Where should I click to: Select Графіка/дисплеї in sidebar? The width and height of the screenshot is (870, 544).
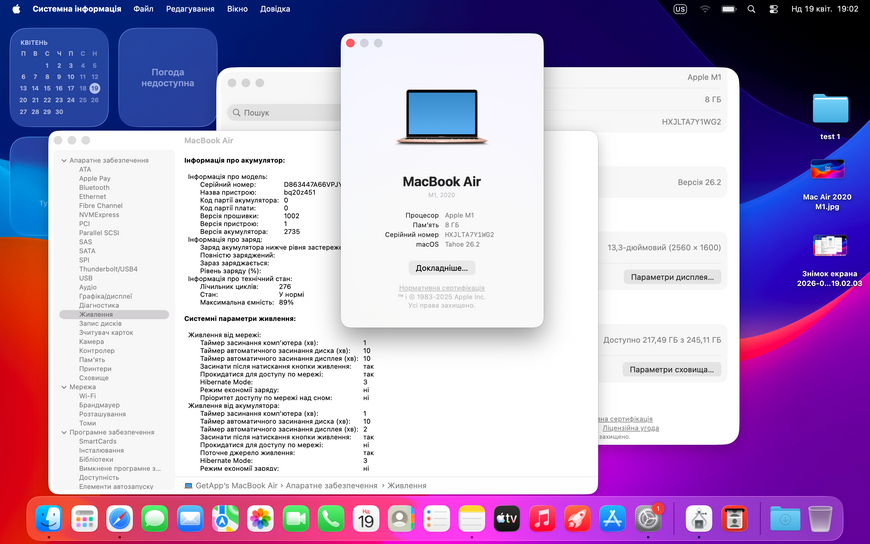click(x=105, y=296)
